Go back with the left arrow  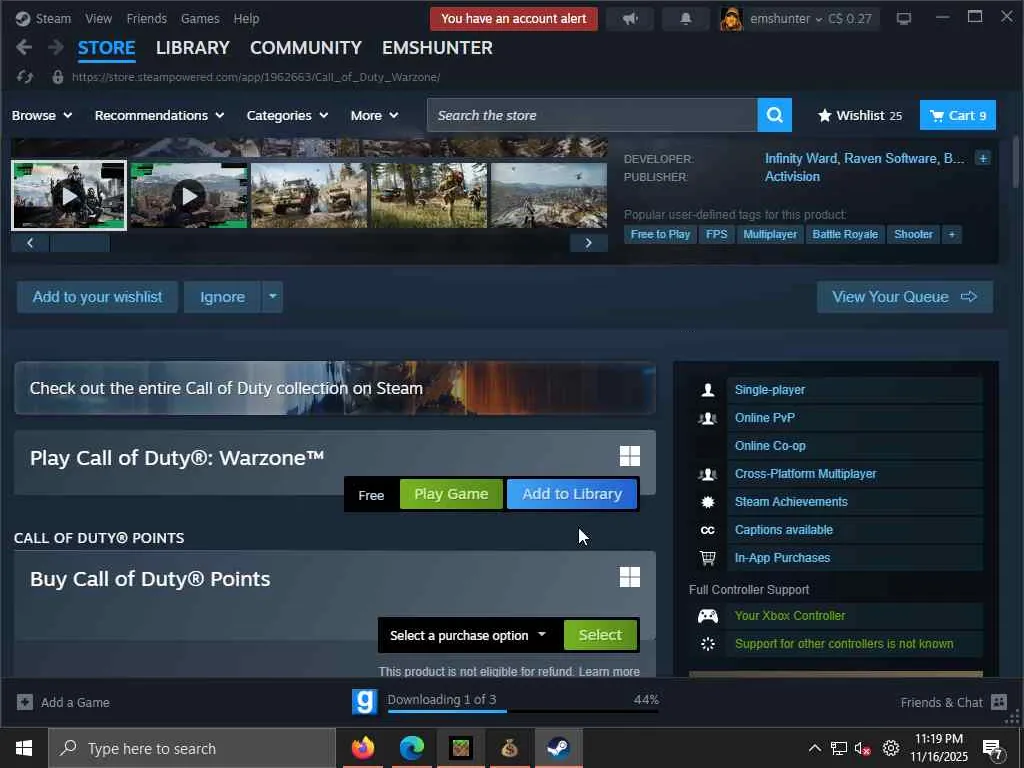coord(24,48)
